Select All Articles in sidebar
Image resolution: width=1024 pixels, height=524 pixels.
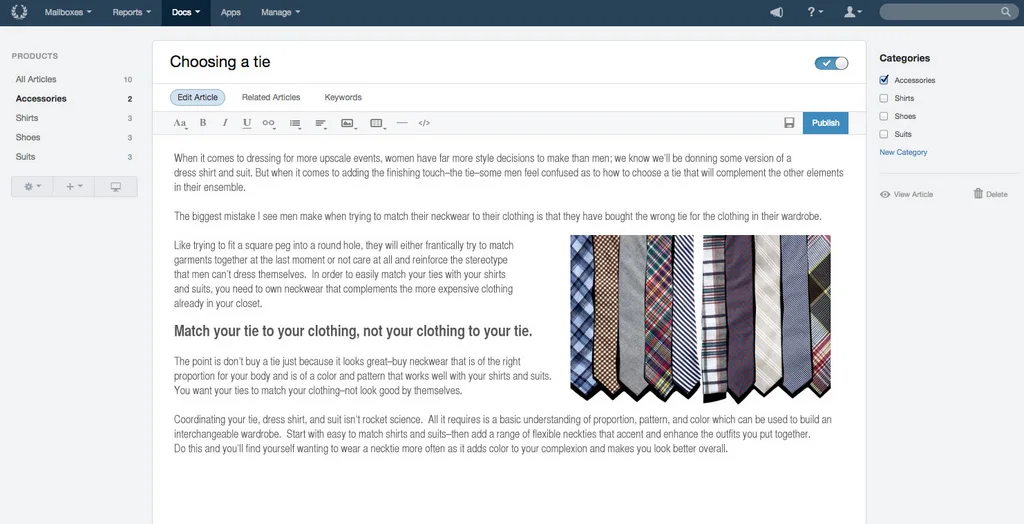(74, 79)
